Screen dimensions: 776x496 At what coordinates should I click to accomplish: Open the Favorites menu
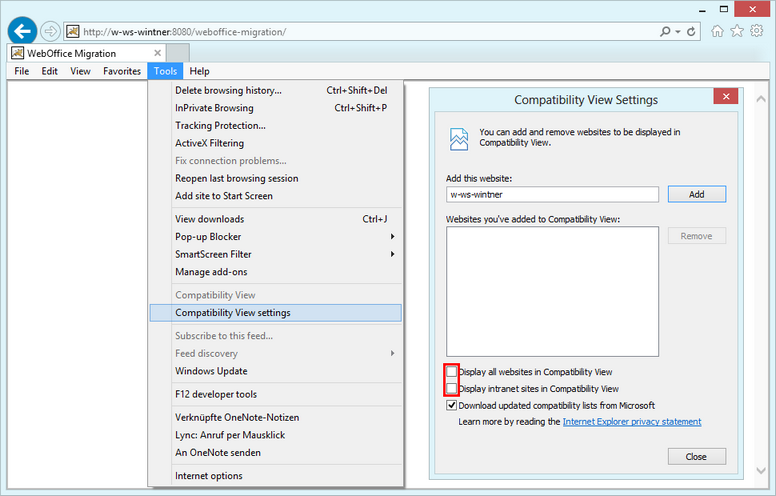122,71
